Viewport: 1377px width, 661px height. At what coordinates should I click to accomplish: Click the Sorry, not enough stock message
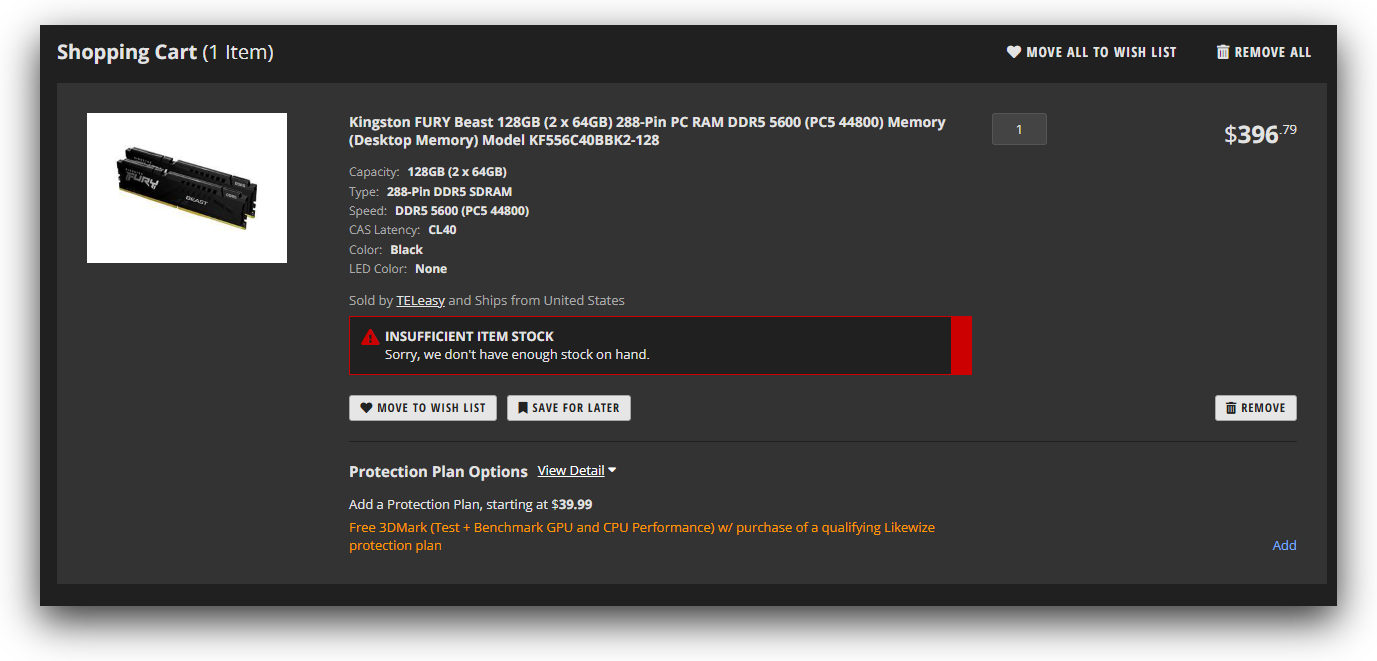coord(517,354)
